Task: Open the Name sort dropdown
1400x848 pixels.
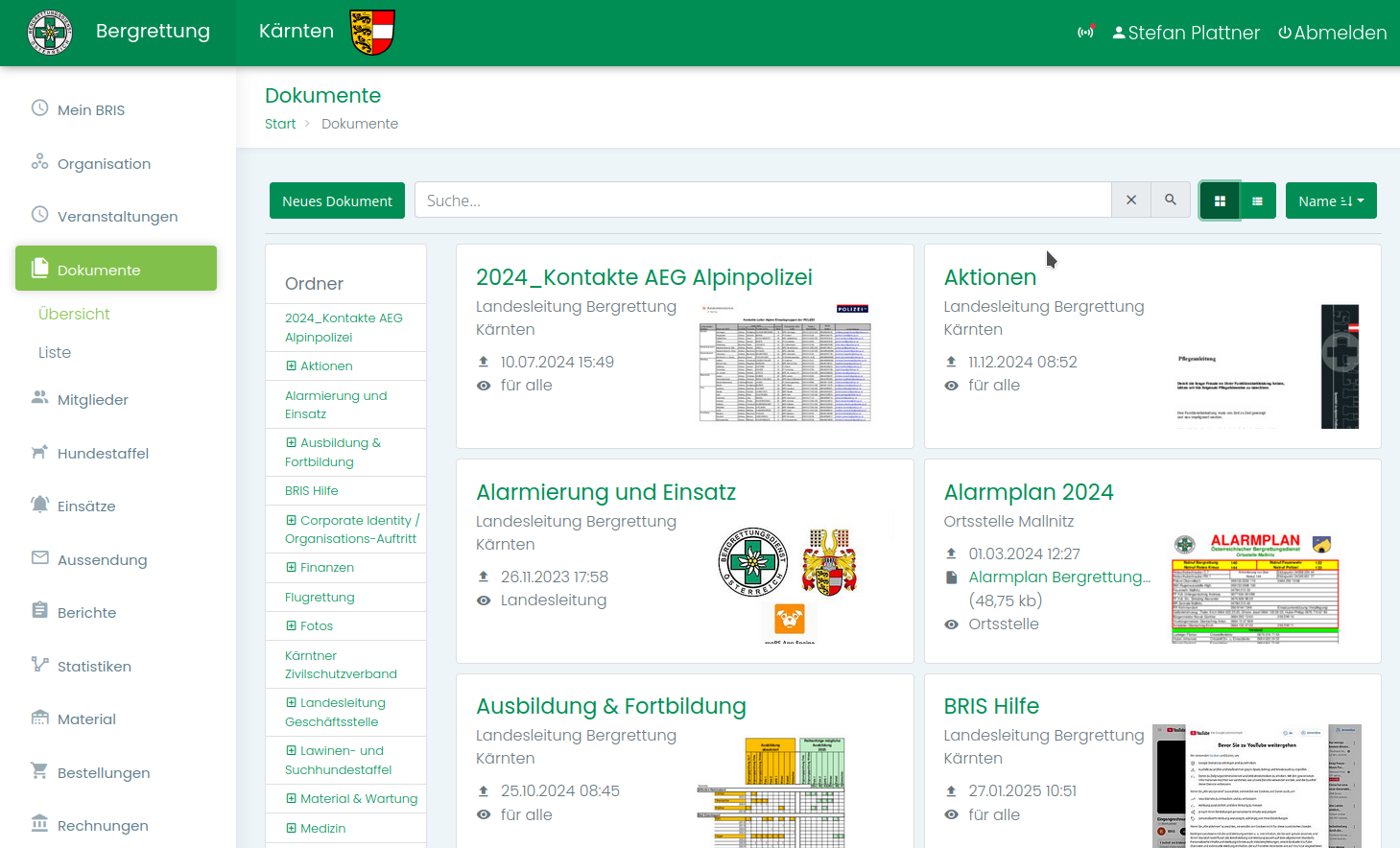Action: click(x=1330, y=201)
